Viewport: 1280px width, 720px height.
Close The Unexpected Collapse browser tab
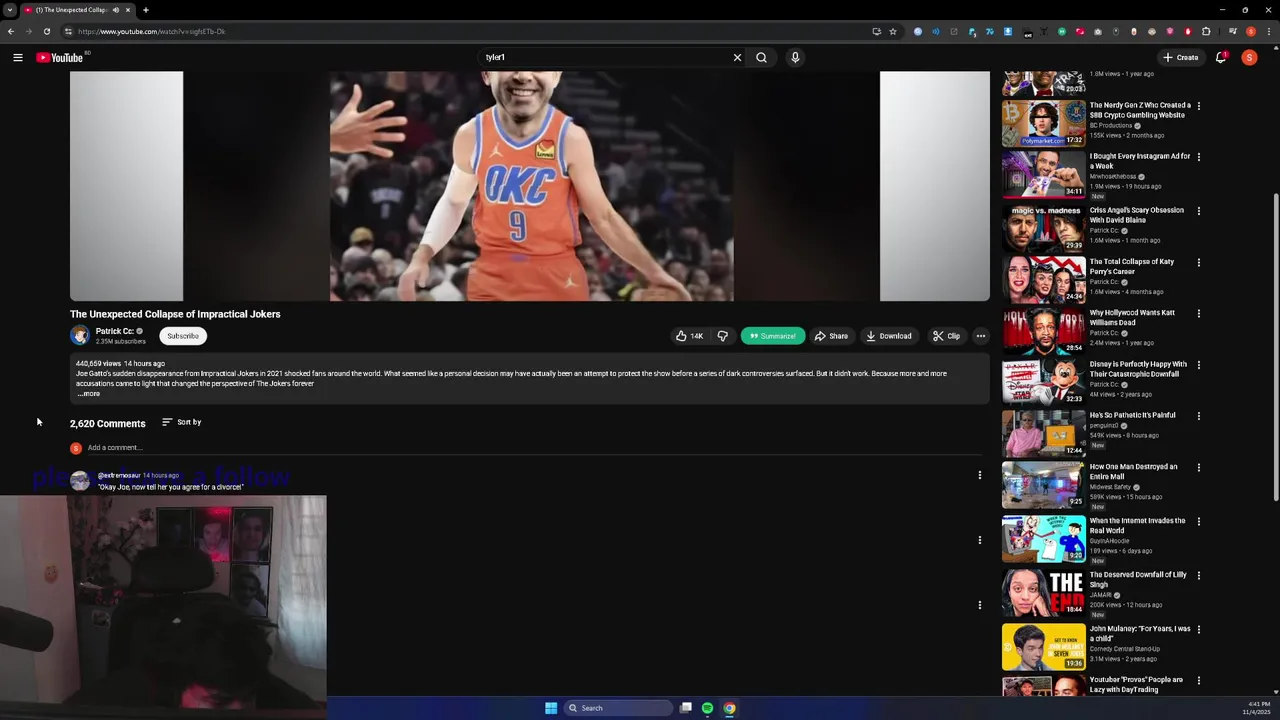coord(128,10)
